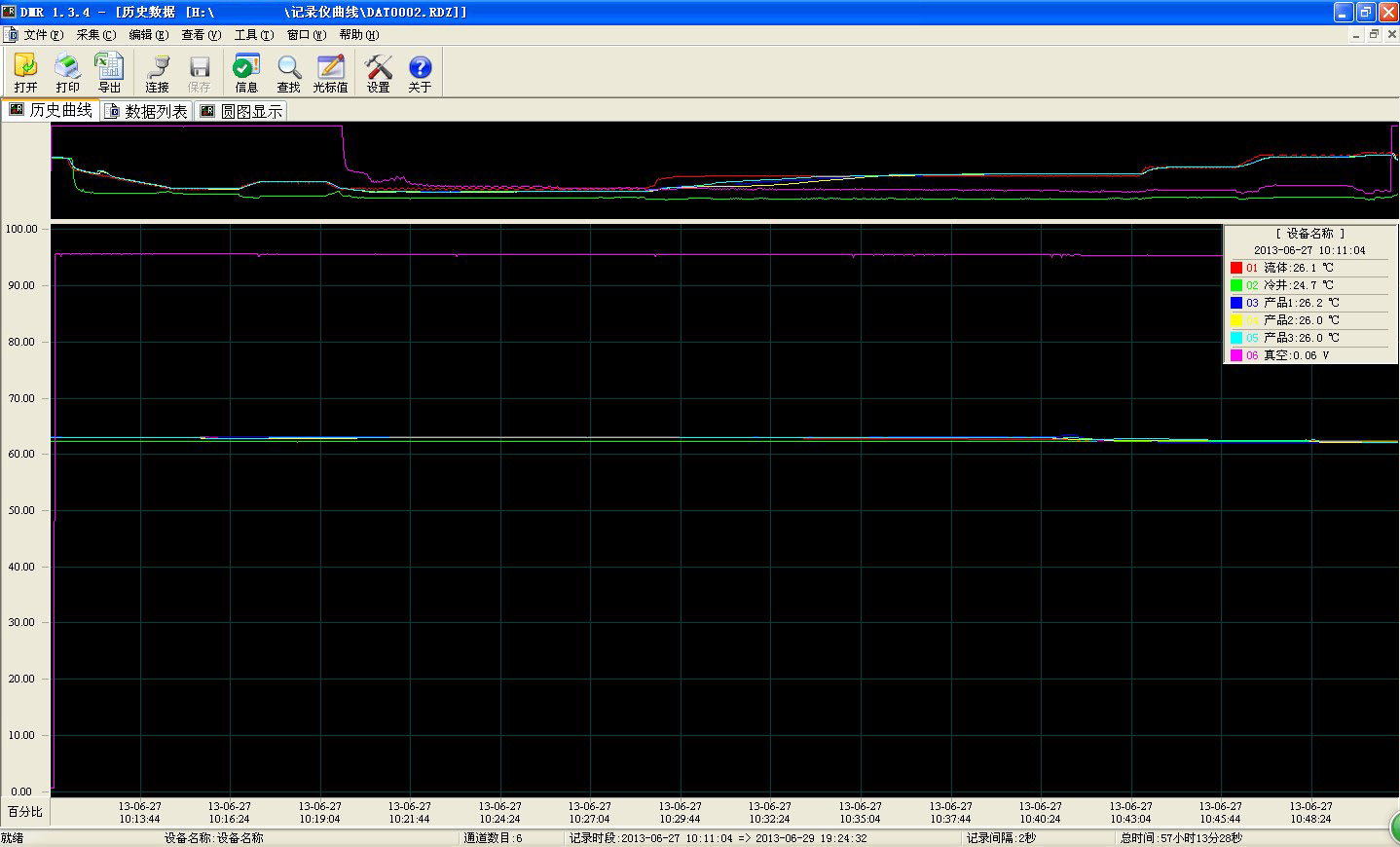Click legend timestamp 2013-06-27 10:11:04
Screen dimensions: 1400x847
[1309, 250]
